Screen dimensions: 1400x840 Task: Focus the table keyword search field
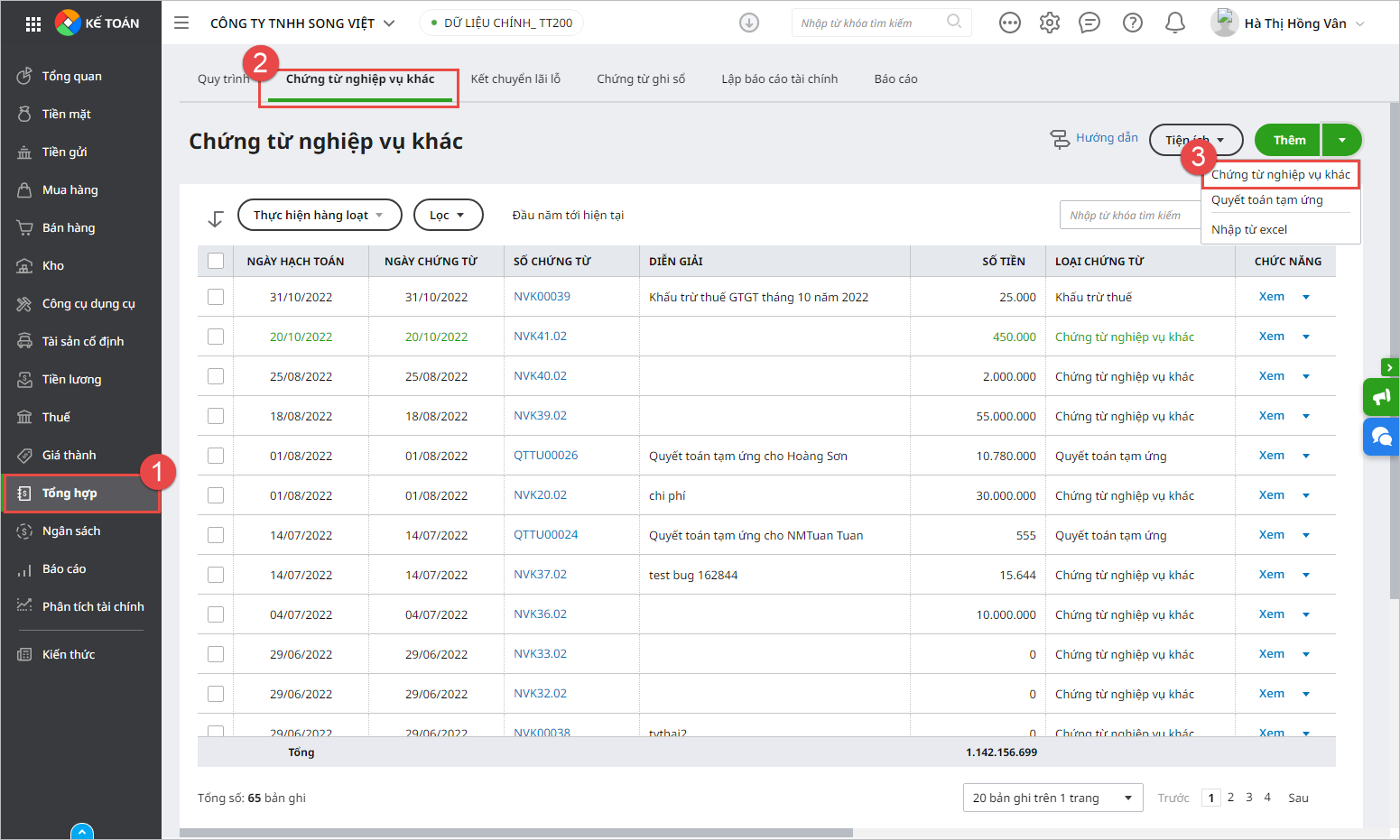tap(1130, 215)
